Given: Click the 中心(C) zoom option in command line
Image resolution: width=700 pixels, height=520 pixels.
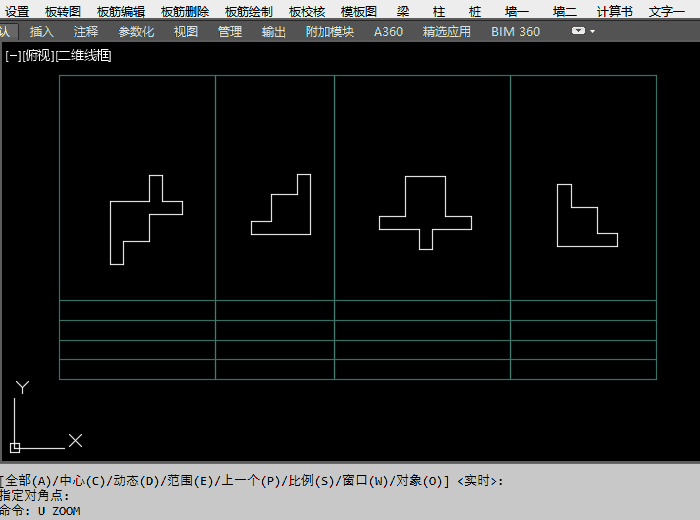Looking at the screenshot, I should click(x=82, y=481).
